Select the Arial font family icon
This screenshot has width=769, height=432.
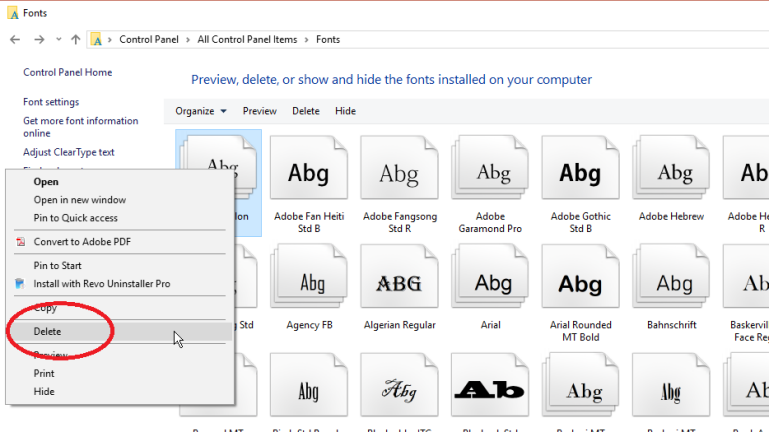click(490, 277)
